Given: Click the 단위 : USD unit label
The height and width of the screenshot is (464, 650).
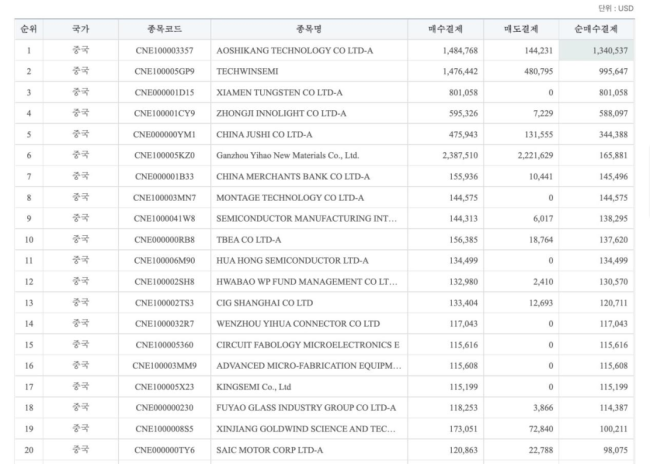Looking at the screenshot, I should [615, 8].
